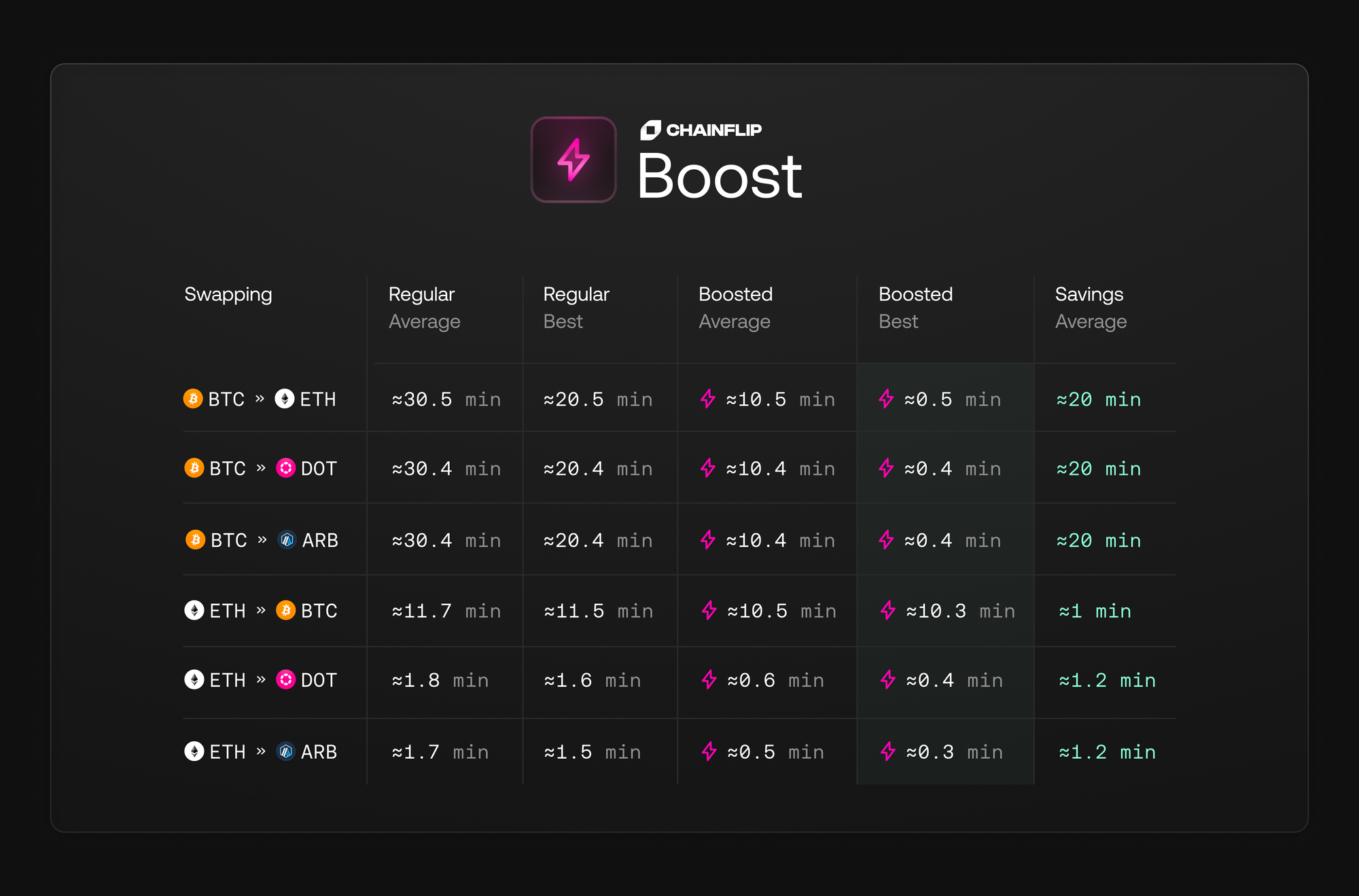Click the double-arrow between ETH and DOT

(261, 681)
